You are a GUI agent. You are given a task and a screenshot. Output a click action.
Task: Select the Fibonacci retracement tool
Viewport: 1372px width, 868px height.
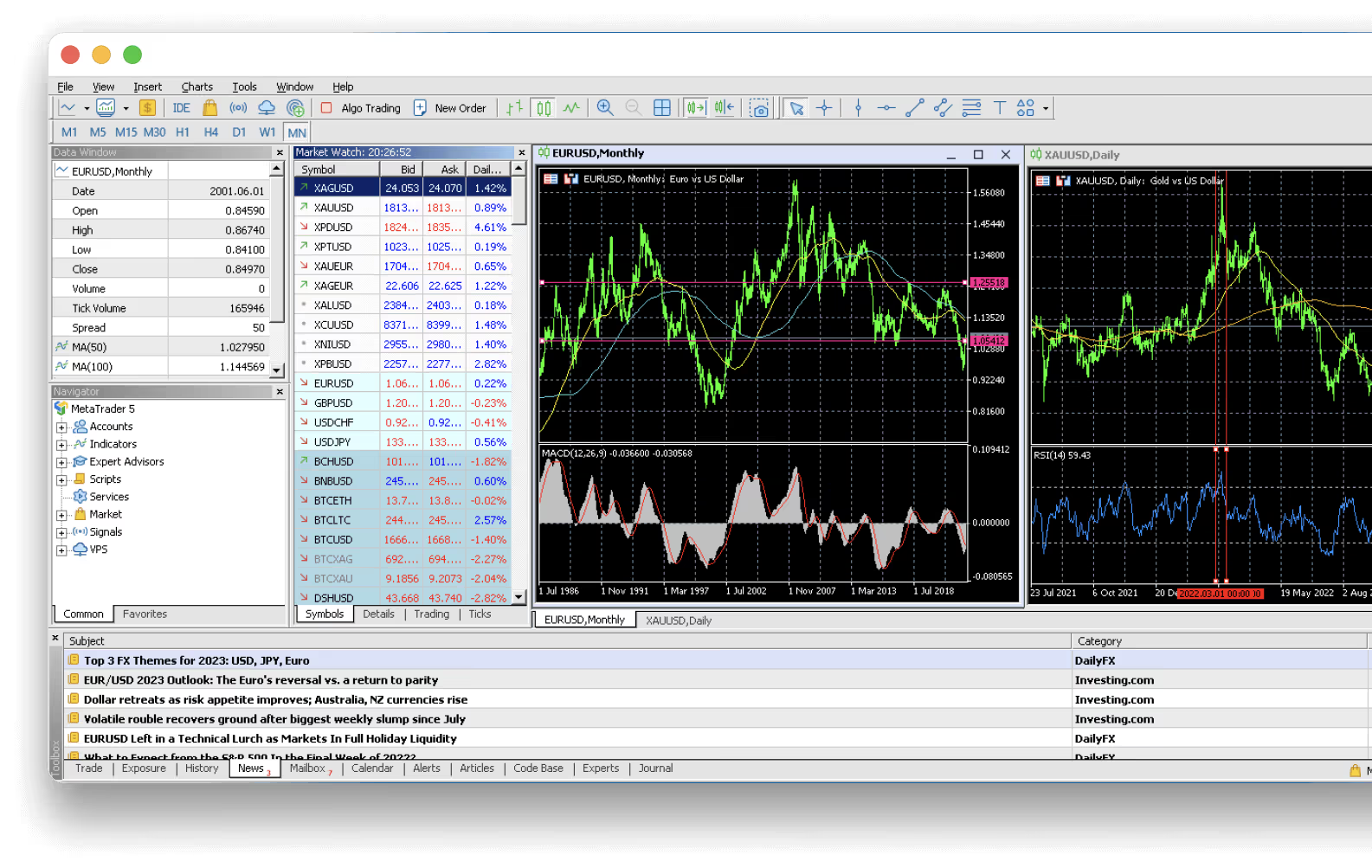click(x=972, y=108)
